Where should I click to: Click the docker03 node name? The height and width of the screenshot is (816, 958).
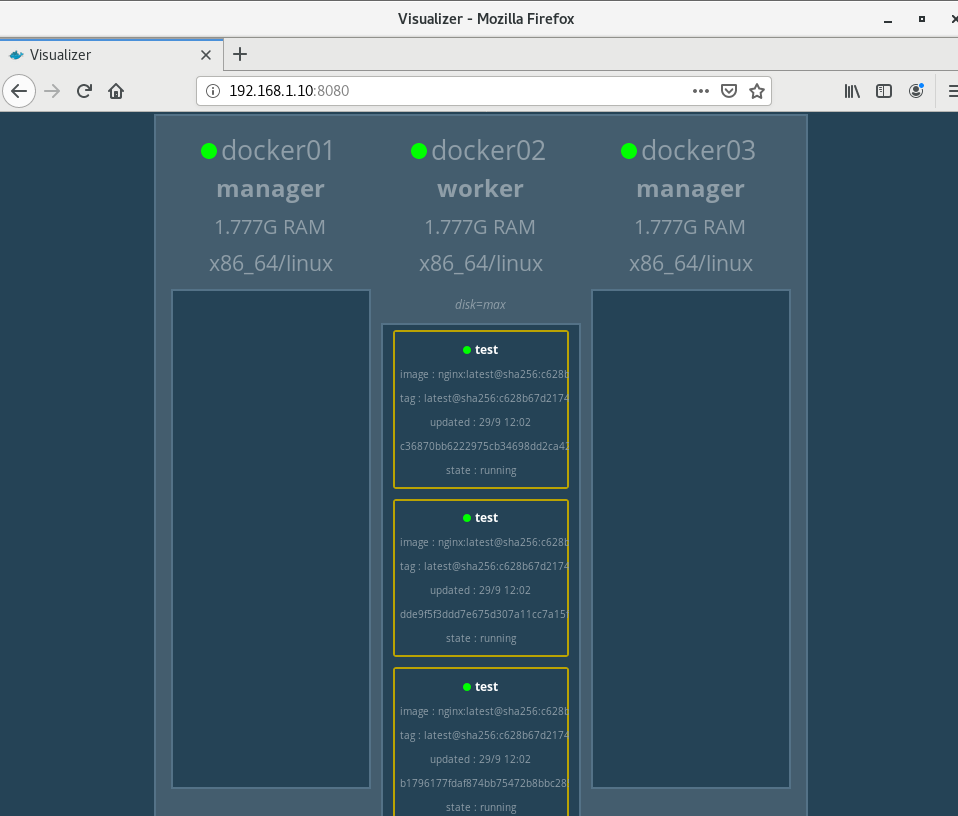(x=698, y=150)
